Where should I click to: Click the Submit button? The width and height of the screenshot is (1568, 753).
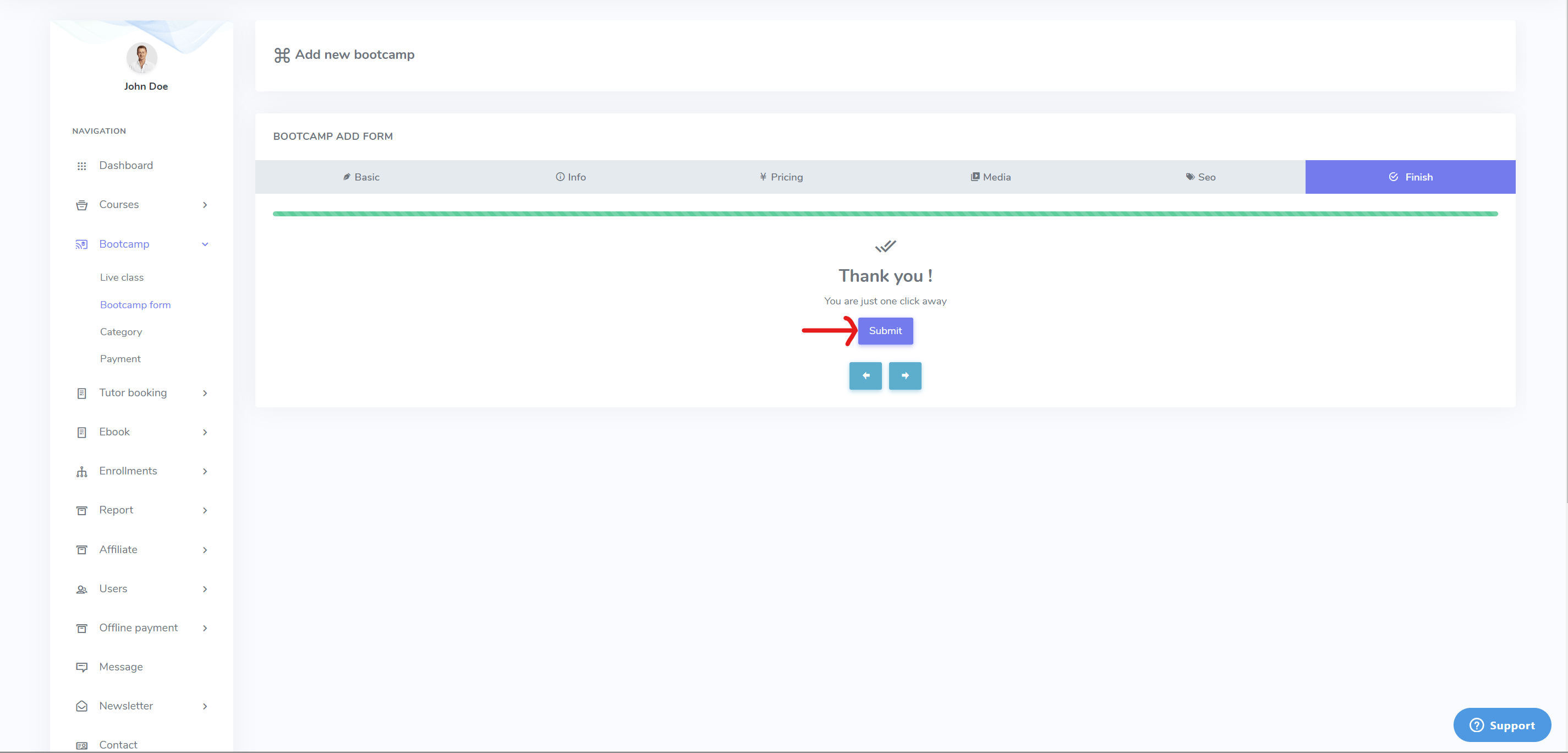[885, 331]
